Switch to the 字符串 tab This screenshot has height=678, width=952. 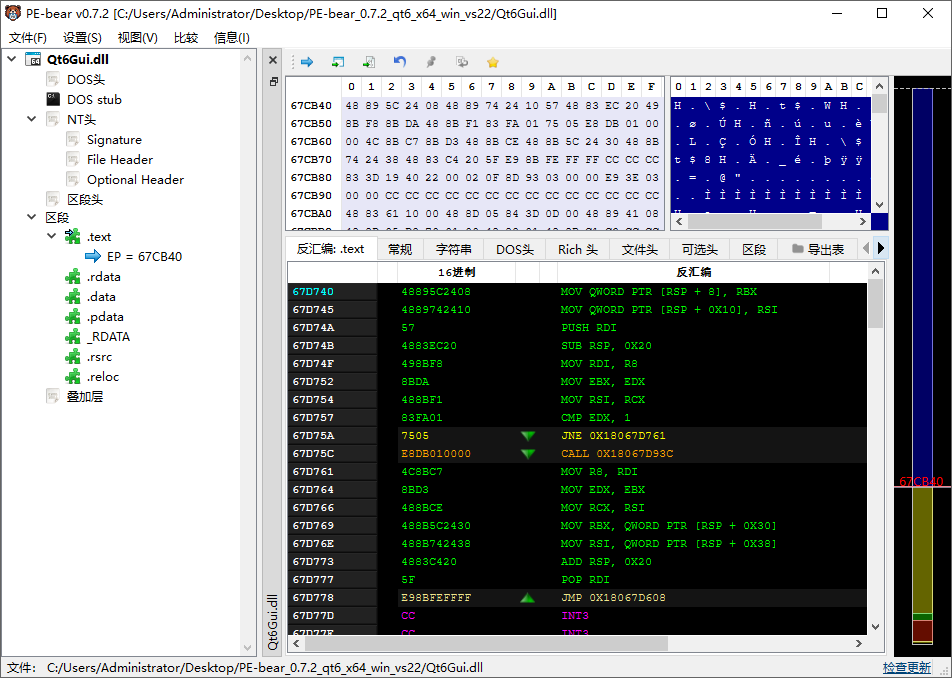(454, 249)
